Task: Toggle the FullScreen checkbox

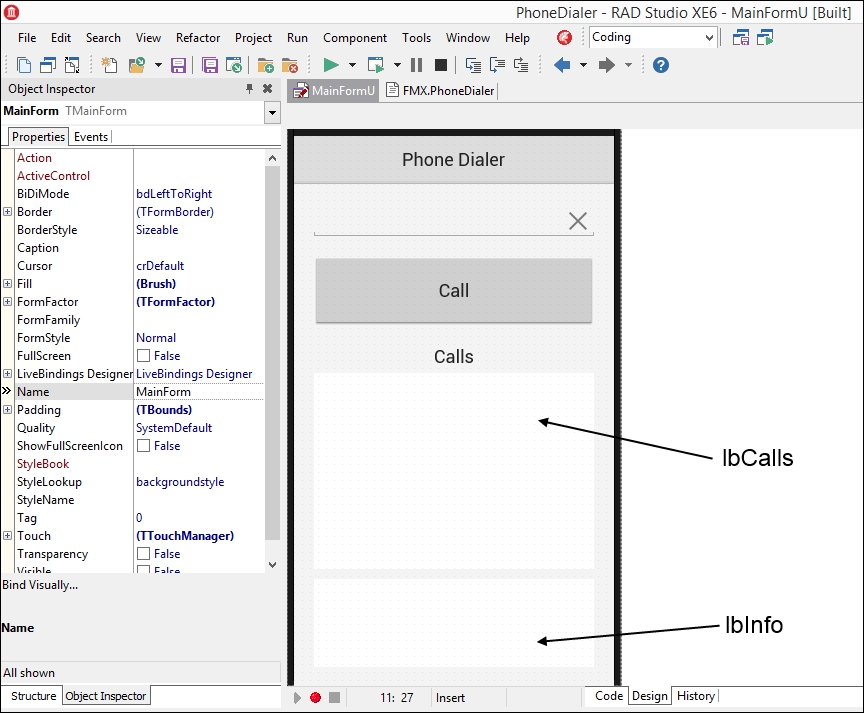Action: [x=143, y=355]
